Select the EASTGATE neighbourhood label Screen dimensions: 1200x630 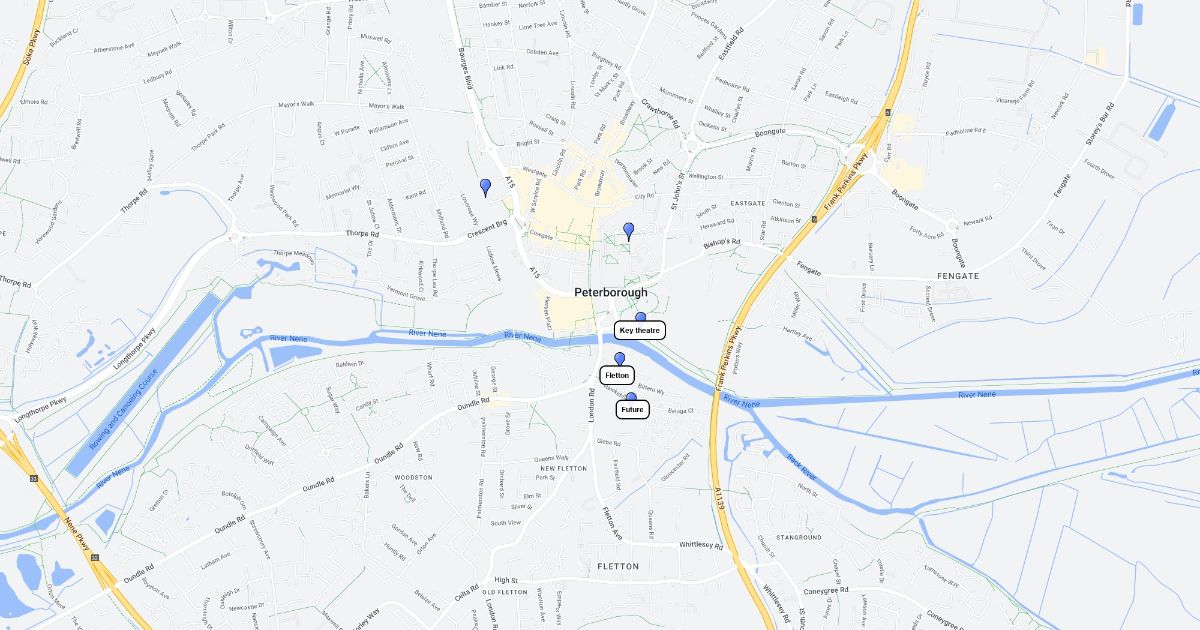point(747,203)
